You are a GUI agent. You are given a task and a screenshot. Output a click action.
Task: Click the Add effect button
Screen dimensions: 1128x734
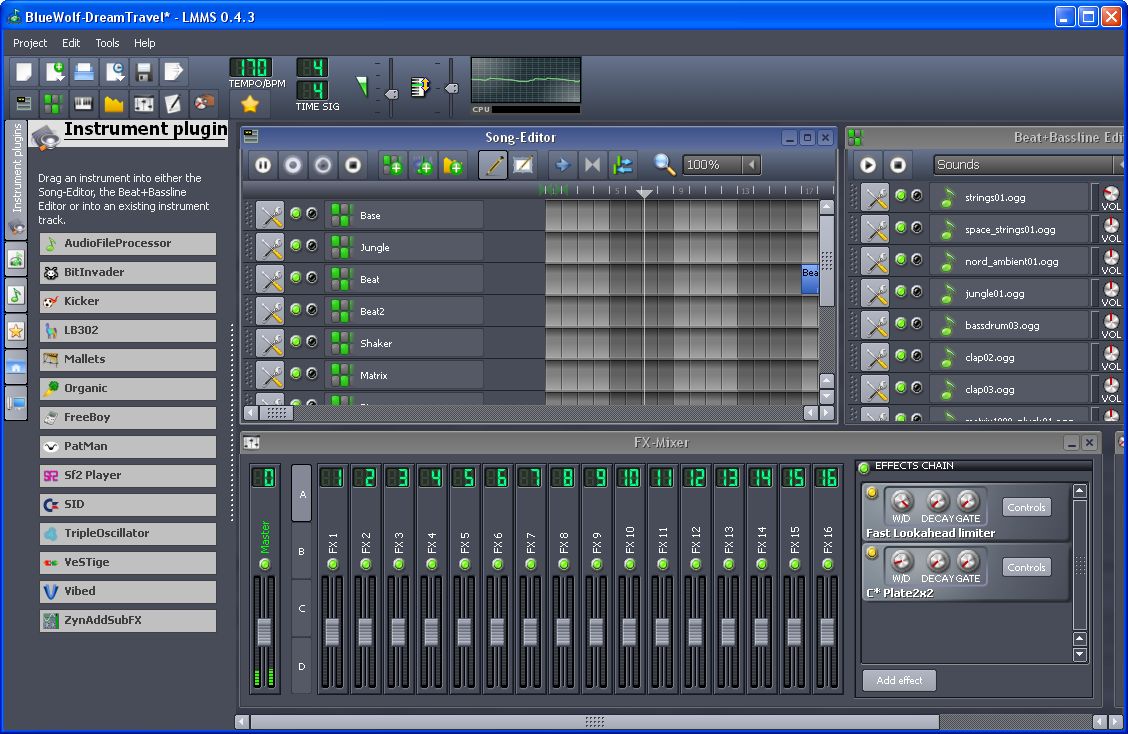899,680
